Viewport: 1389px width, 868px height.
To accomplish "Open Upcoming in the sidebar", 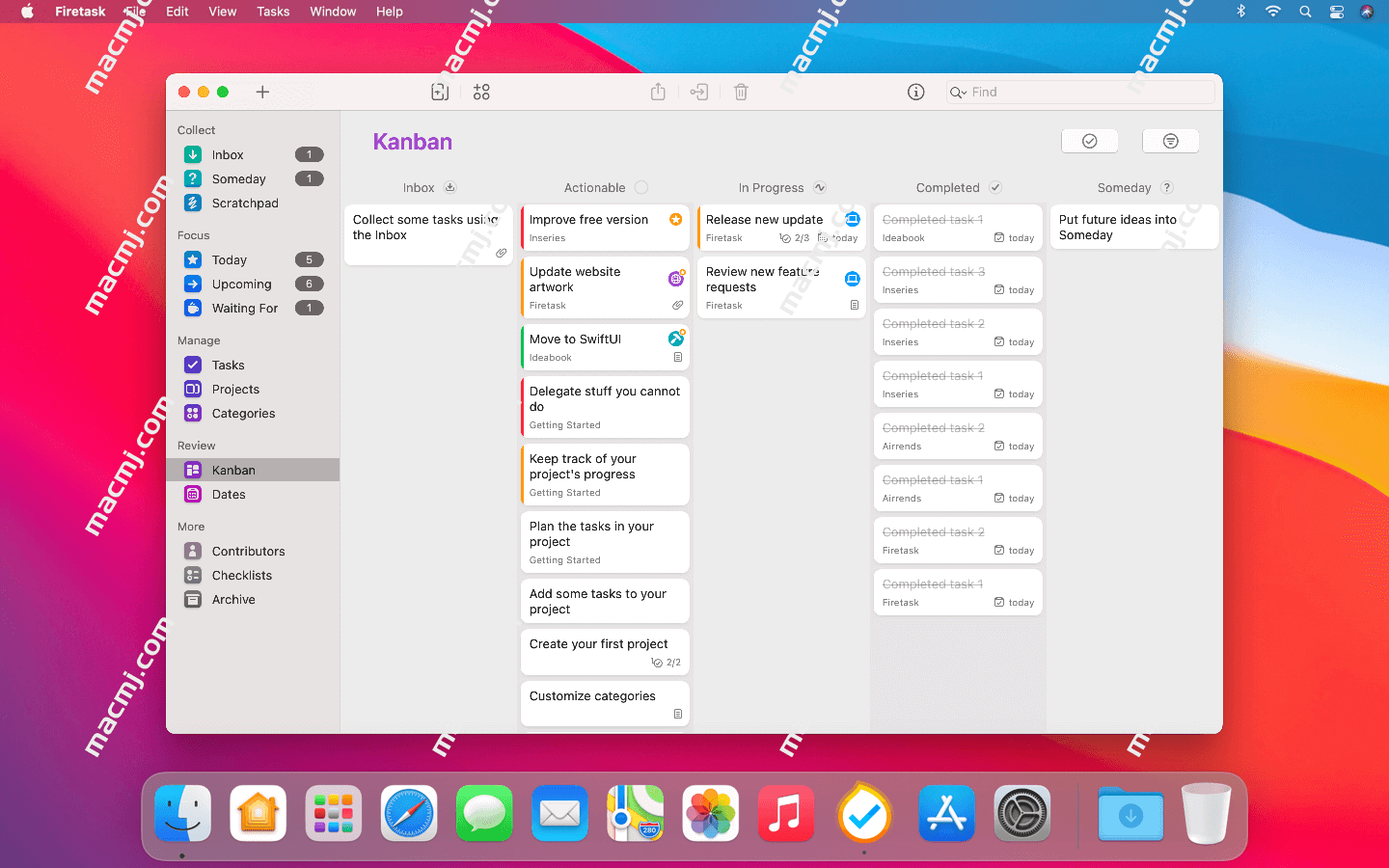I will coord(253,284).
